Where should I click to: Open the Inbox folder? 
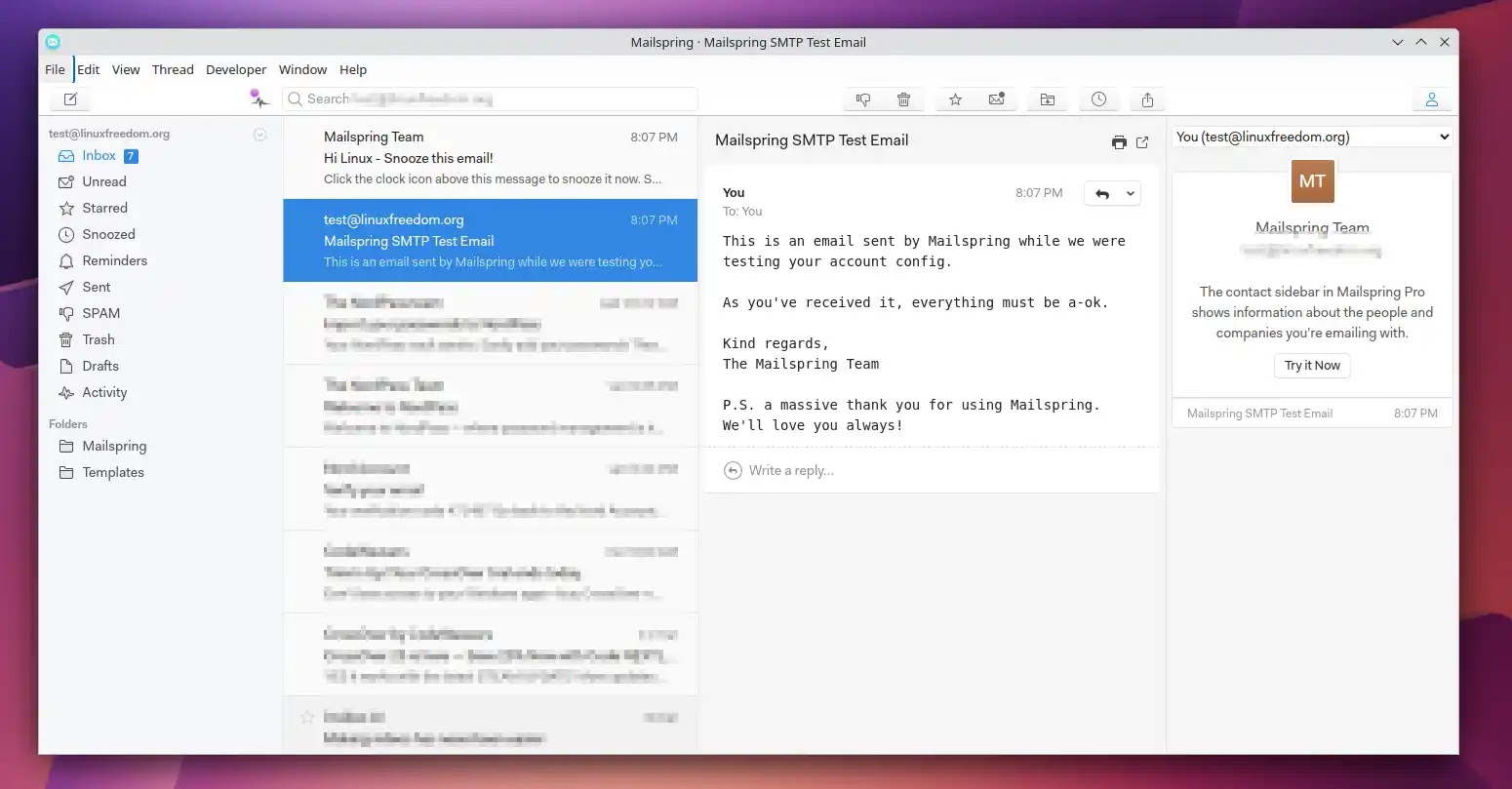(99, 156)
